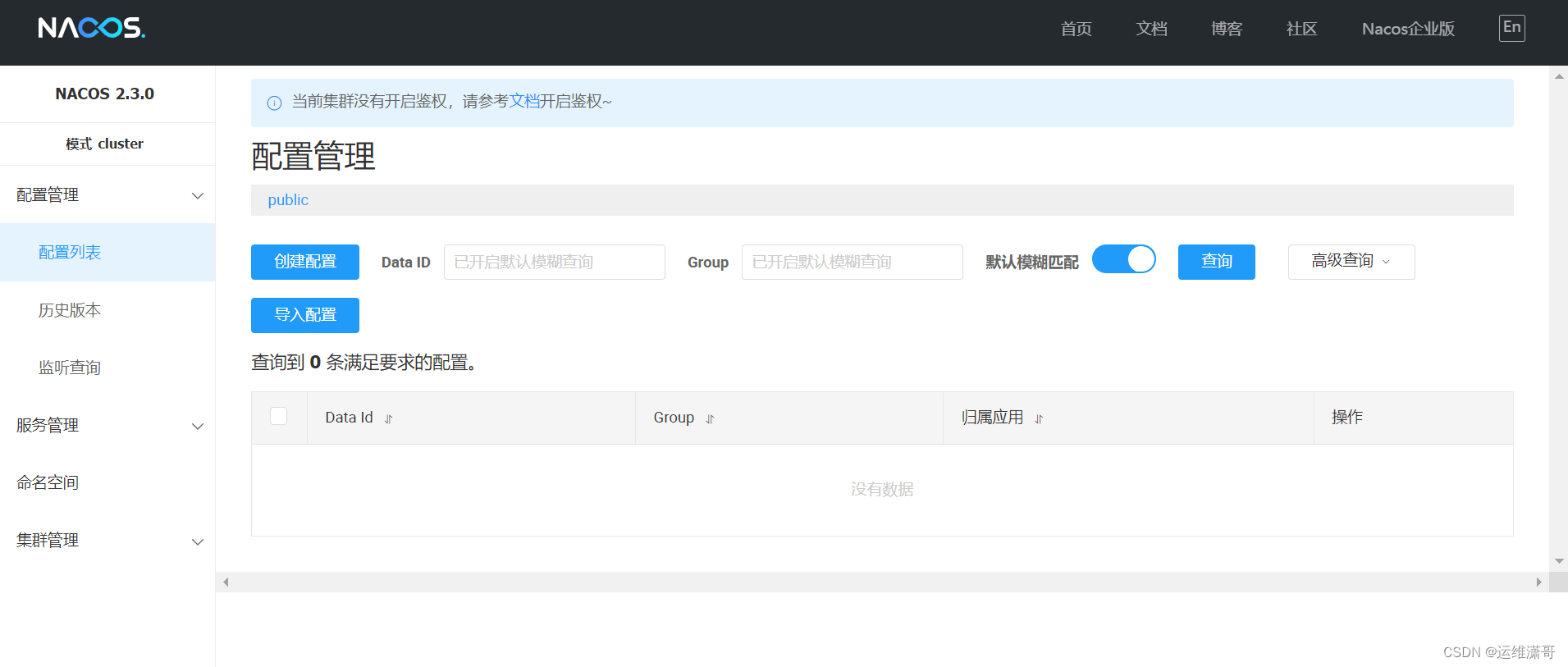Click the 没有数据 empty table message
This screenshot has height=667, width=1568.
882,489
